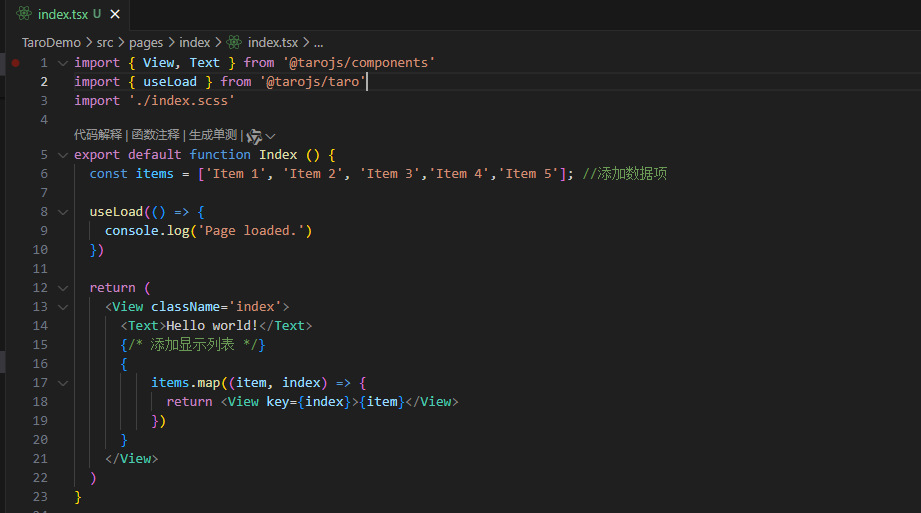Collapse the return block on line 12

point(63,288)
